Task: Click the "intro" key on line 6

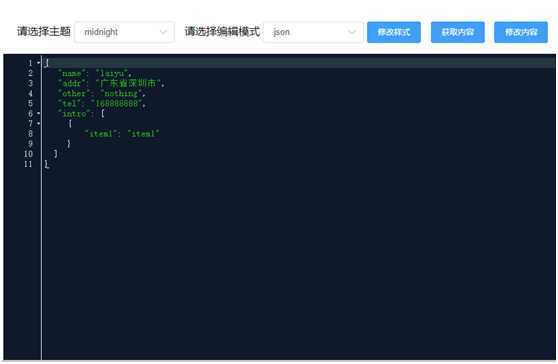Action: click(x=74, y=114)
